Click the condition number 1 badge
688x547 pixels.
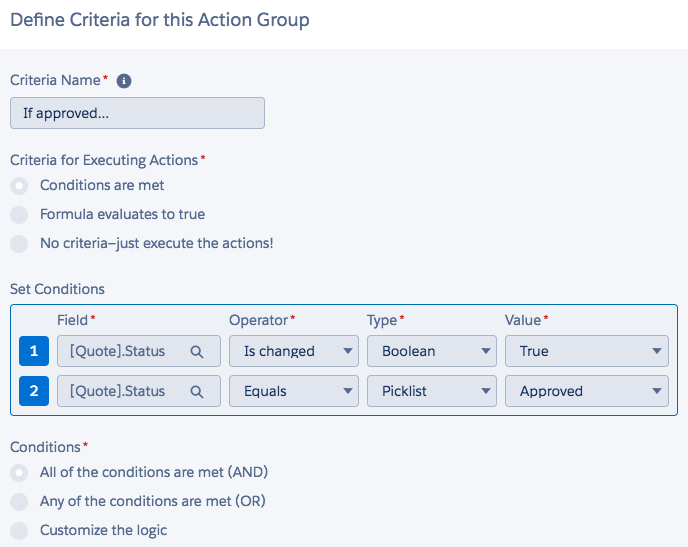click(33, 351)
